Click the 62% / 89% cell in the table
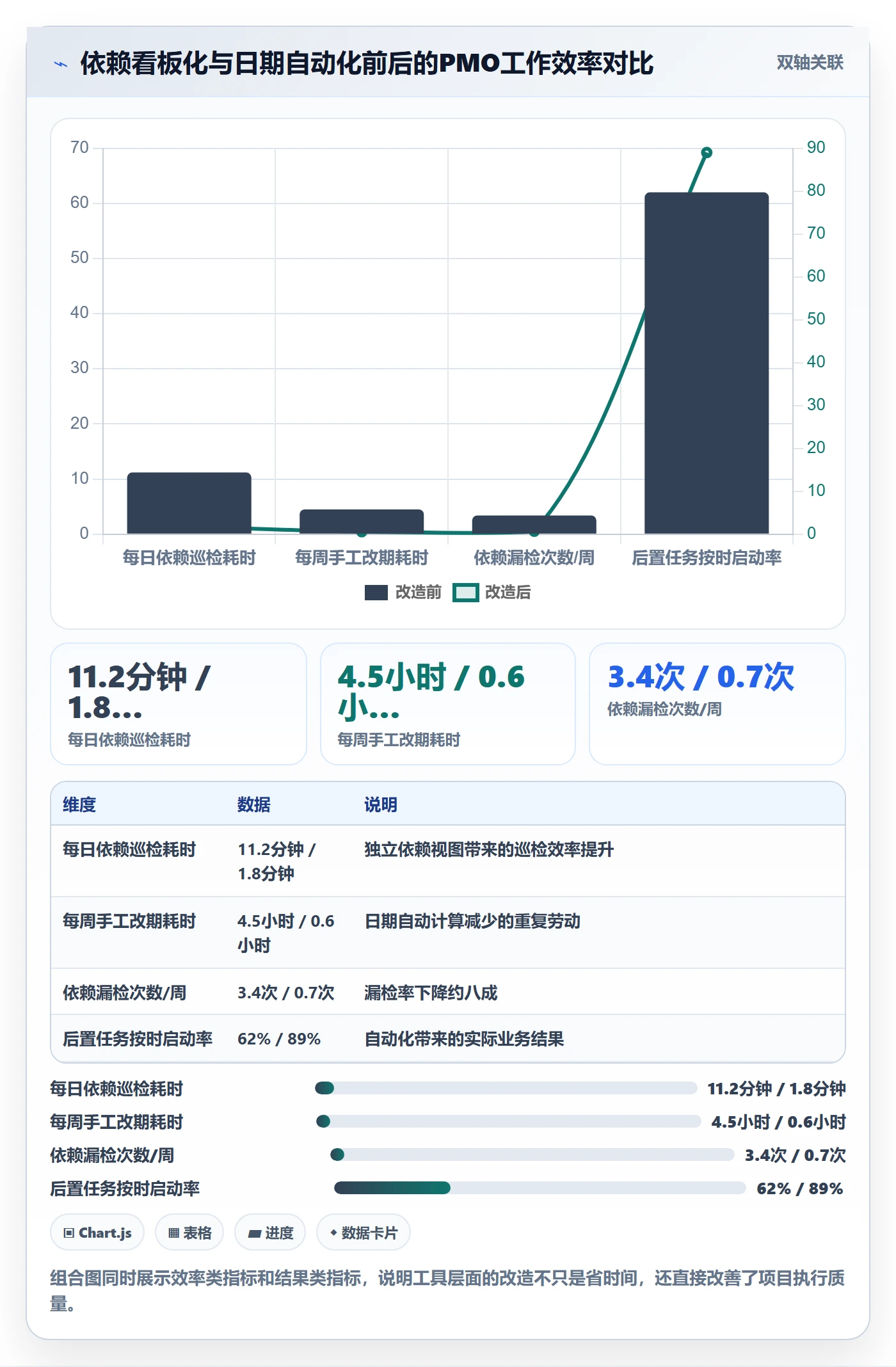The height and width of the screenshot is (1367, 896). [x=279, y=1039]
